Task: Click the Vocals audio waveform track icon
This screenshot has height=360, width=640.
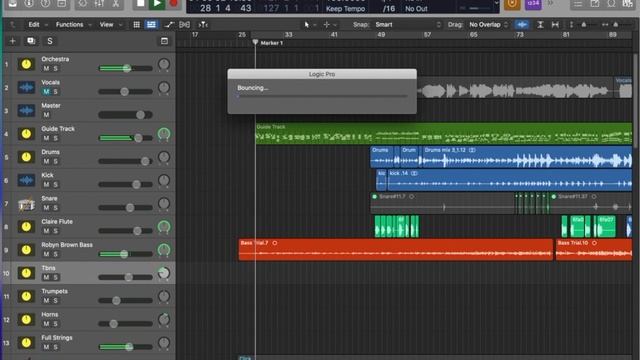Action: [26, 87]
